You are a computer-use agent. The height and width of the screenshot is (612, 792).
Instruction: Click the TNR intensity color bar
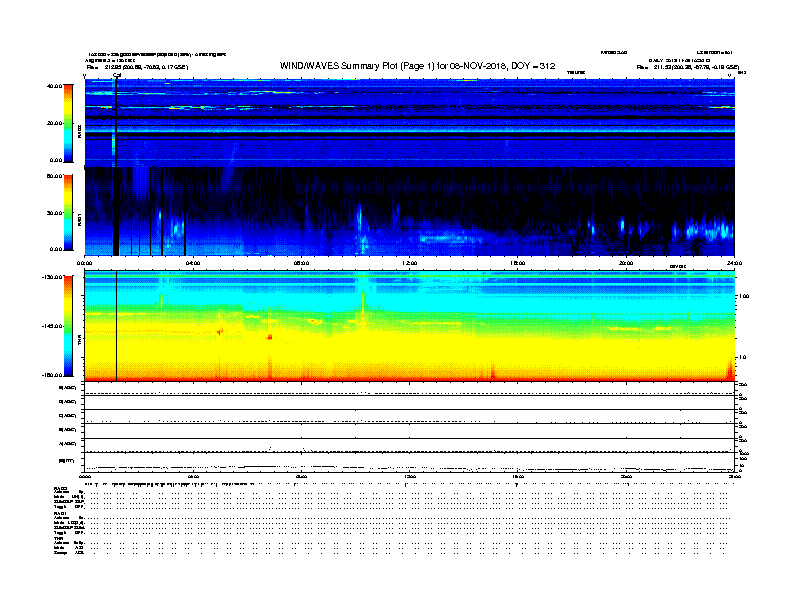[68, 326]
